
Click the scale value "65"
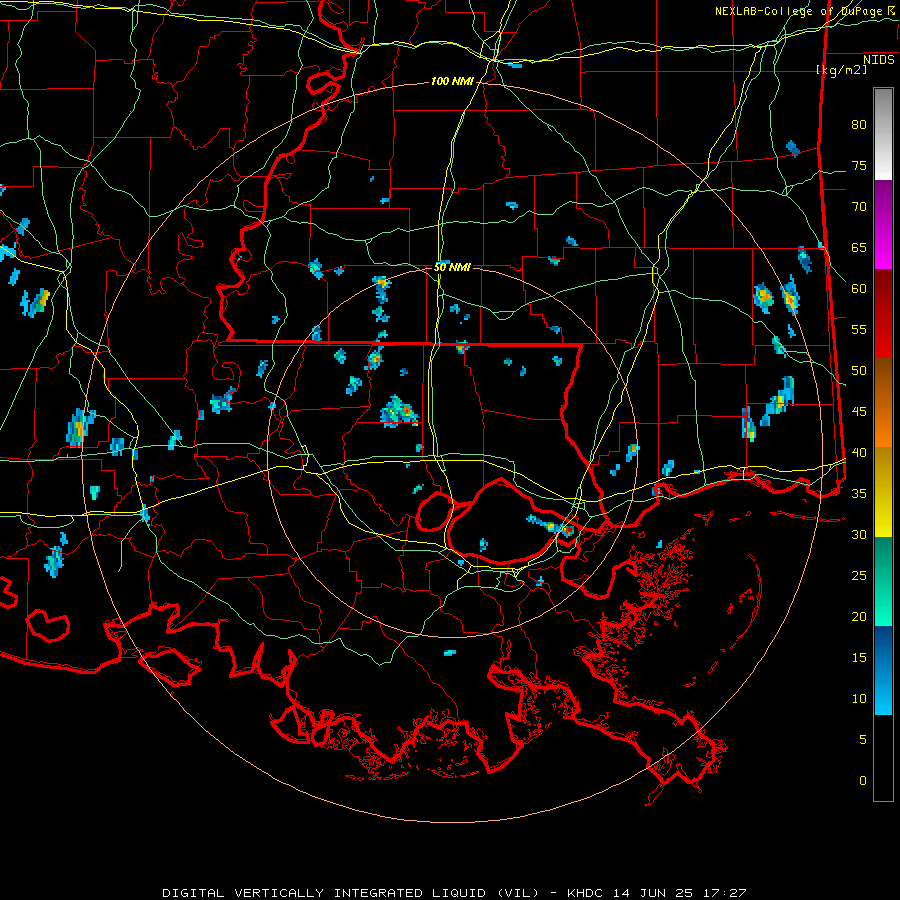pyautogui.click(x=859, y=248)
